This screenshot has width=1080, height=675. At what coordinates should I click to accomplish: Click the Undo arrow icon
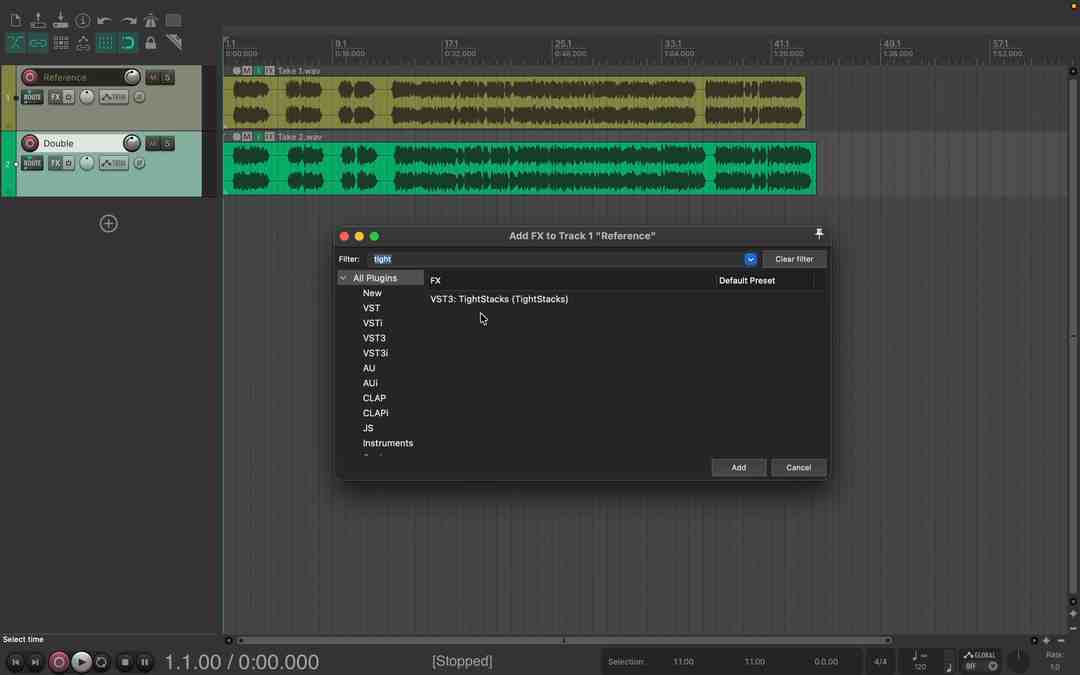[x=105, y=20]
